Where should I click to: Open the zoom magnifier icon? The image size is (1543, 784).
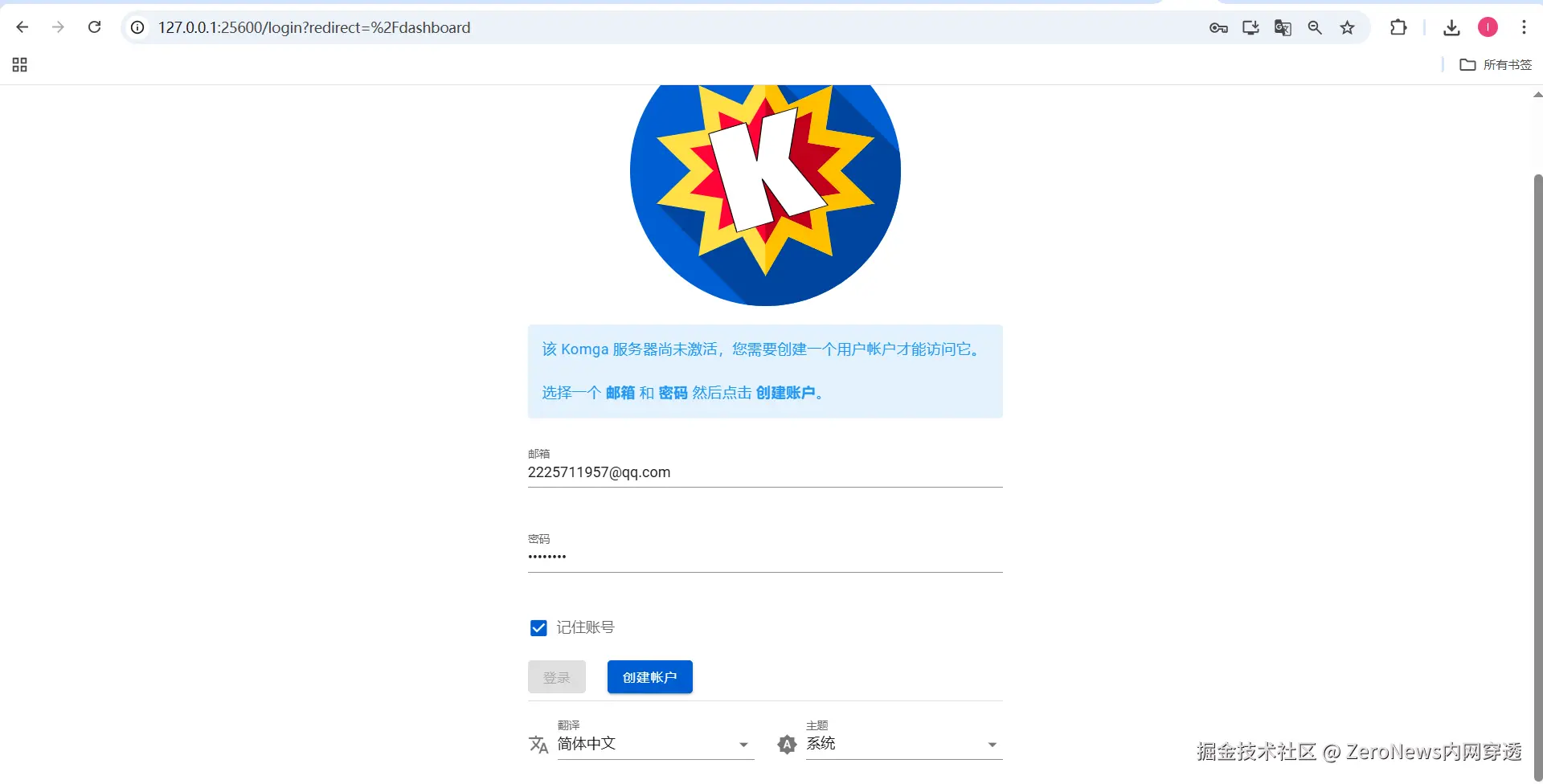pyautogui.click(x=1315, y=27)
